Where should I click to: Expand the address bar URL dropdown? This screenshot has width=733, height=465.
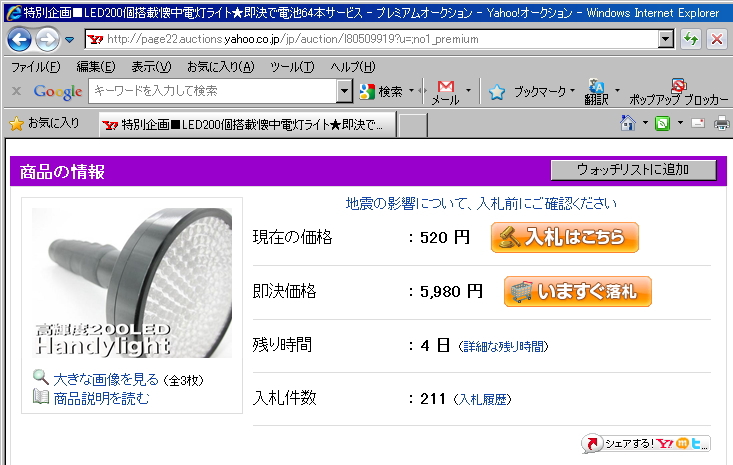click(x=666, y=39)
